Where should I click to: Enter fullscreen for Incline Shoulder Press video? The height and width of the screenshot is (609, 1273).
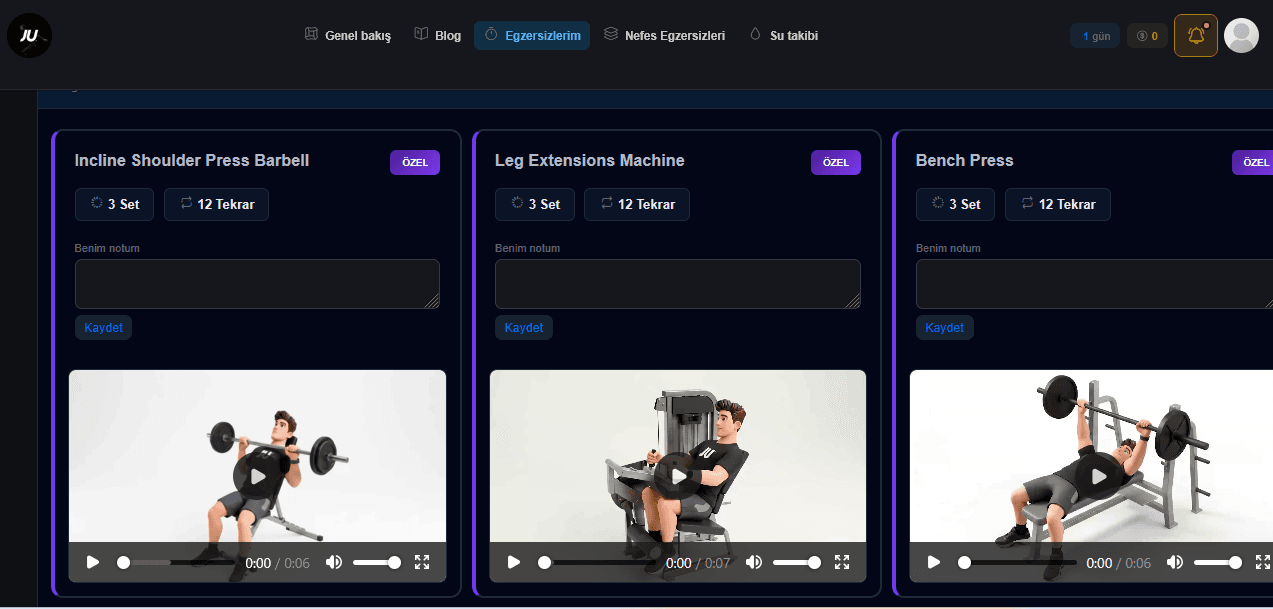pyautogui.click(x=422, y=562)
